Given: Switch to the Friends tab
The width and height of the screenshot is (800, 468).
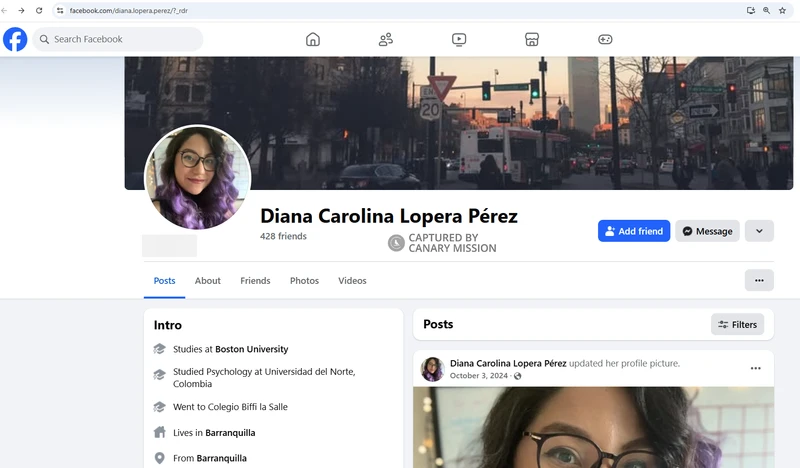Looking at the screenshot, I should [x=255, y=281].
